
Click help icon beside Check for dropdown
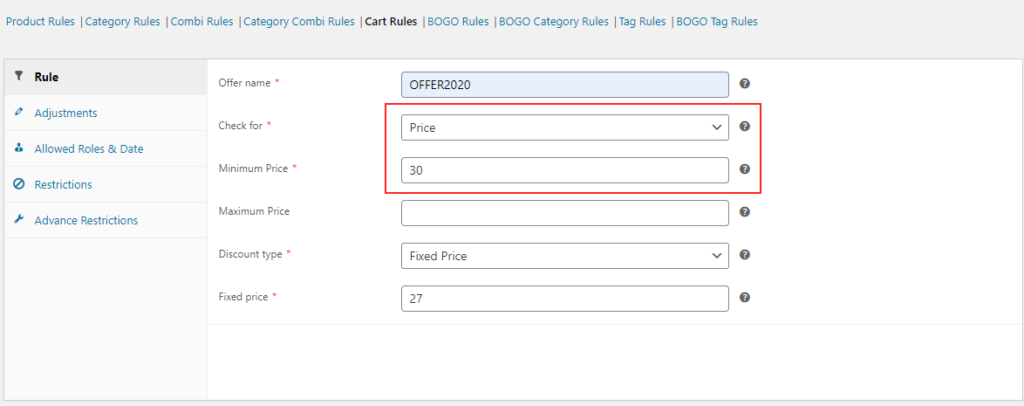click(x=745, y=127)
